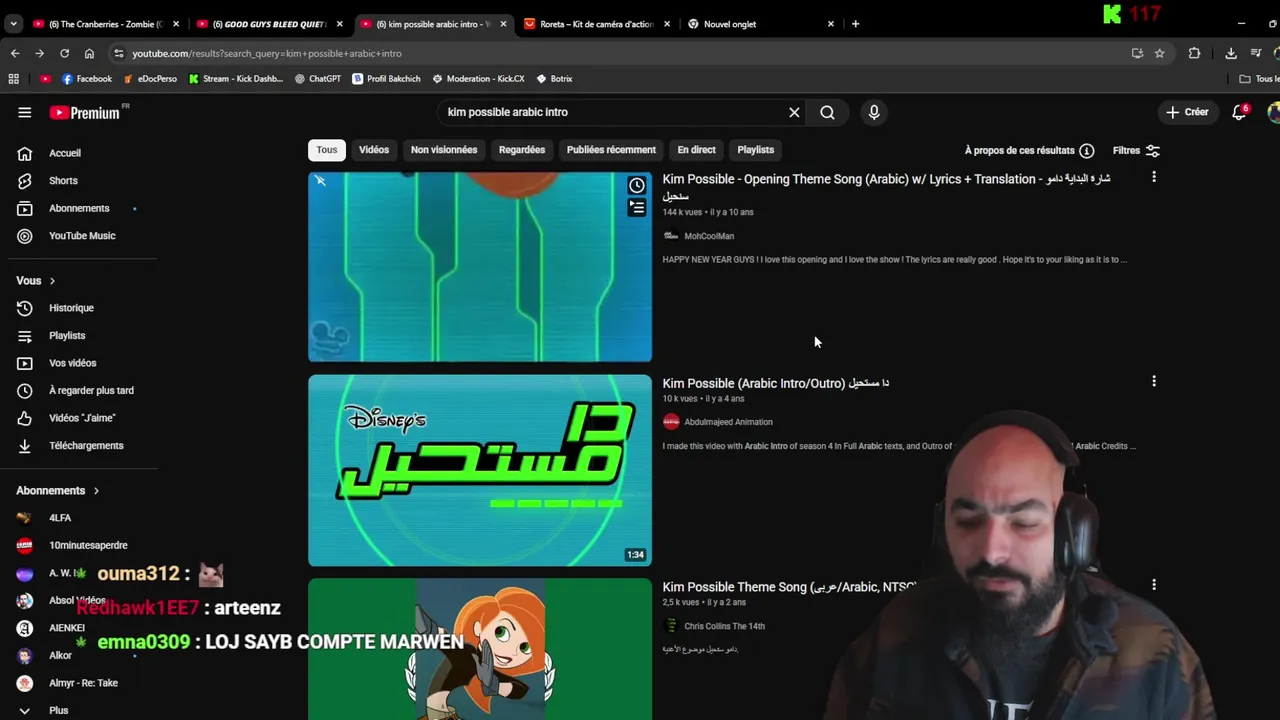This screenshot has width=1280, height=720.
Task: Click the browser address bar URL
Action: pyautogui.click(x=267, y=53)
